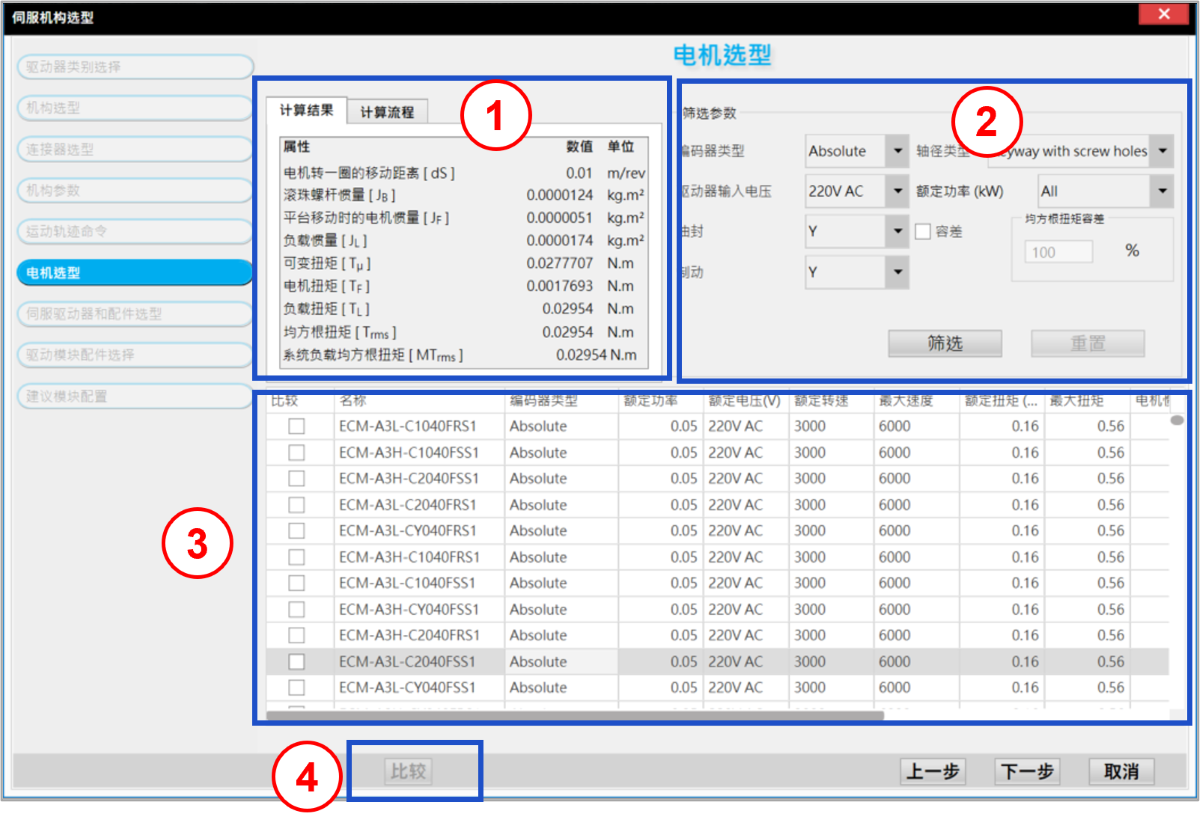Go back with the 上一步 button
The image size is (1200, 826).
coord(933,771)
